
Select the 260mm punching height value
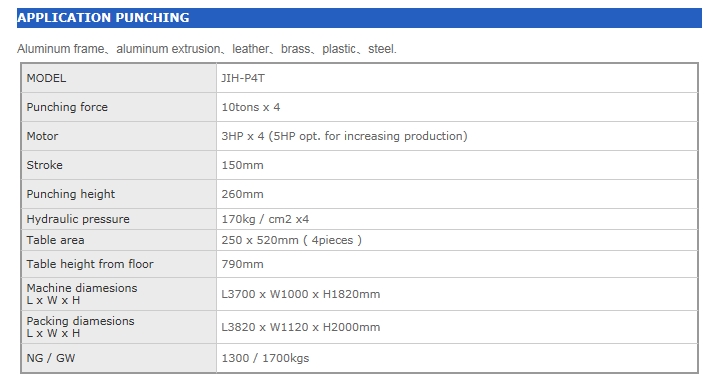[x=242, y=194]
